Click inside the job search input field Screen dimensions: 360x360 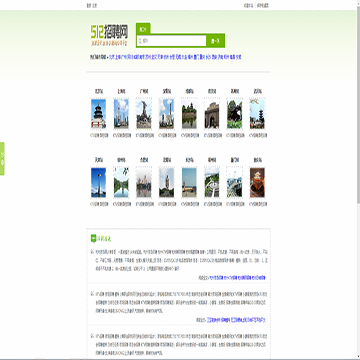click(172, 41)
